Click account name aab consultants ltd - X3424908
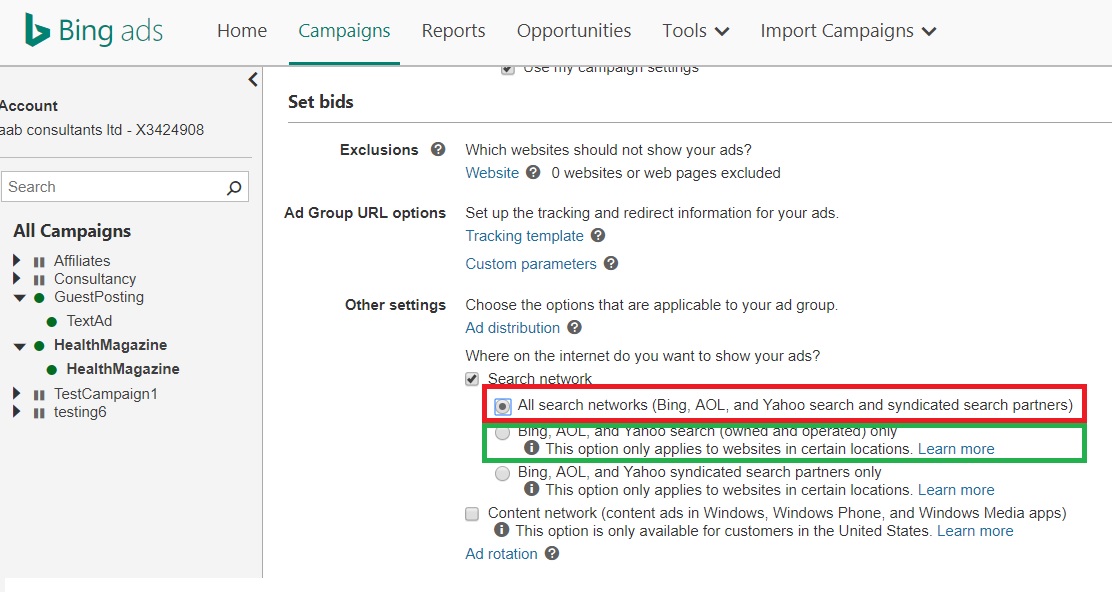This screenshot has height=592, width=1112. click(x=102, y=130)
